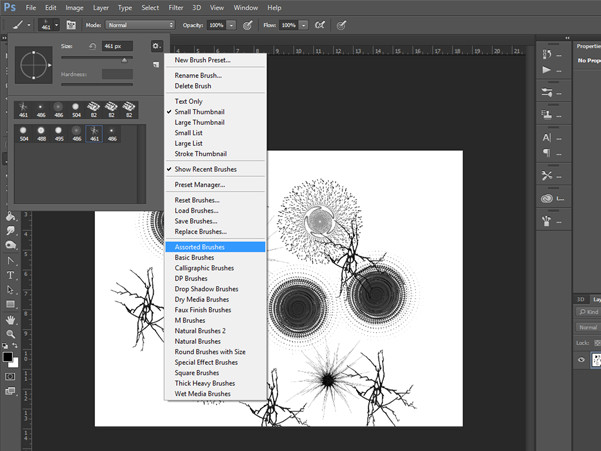The width and height of the screenshot is (601, 451).
Task: Open the Creative Cloud Libraries panel
Action: [547, 198]
